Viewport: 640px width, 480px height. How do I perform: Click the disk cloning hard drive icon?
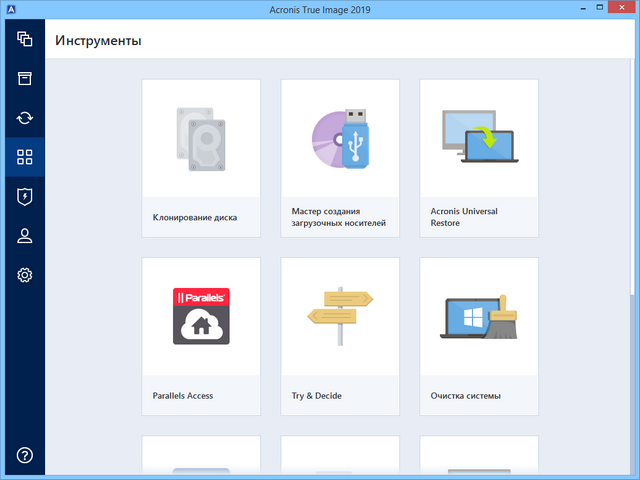tap(201, 137)
